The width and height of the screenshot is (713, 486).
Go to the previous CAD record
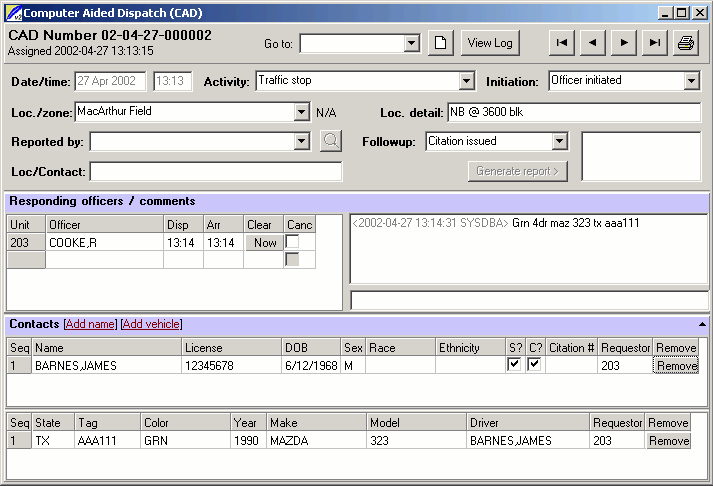coord(592,43)
